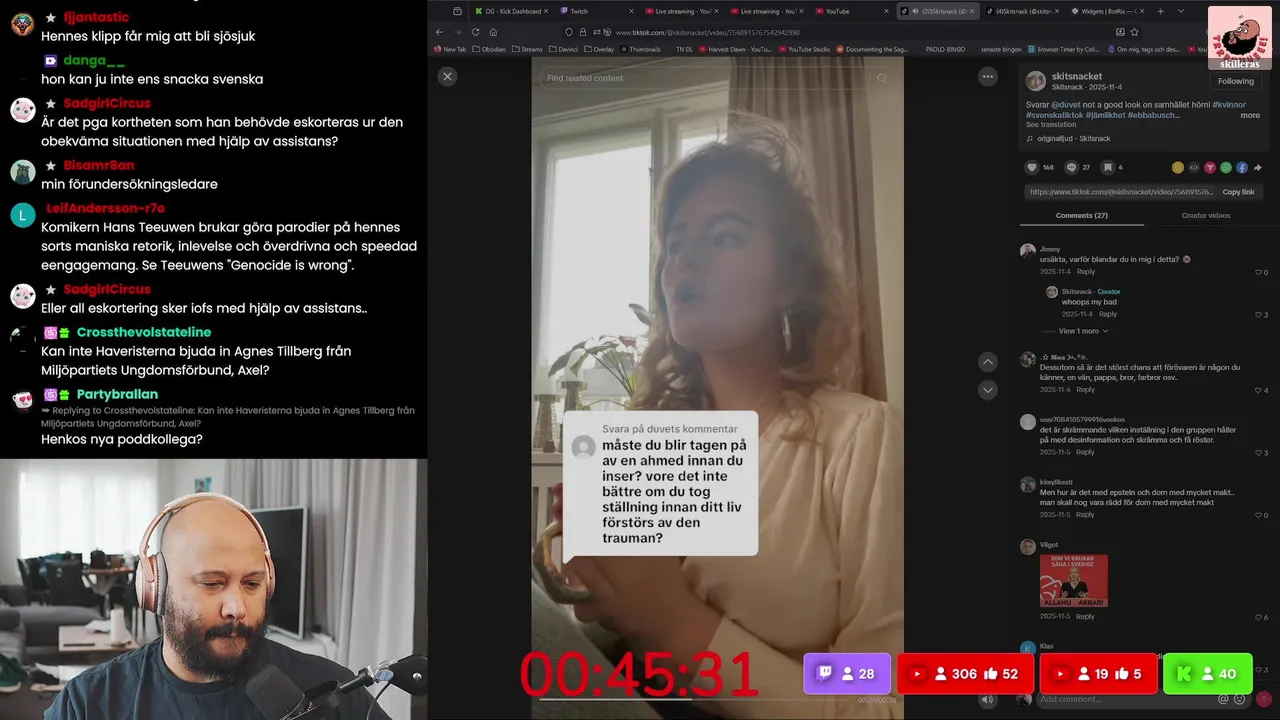Repost with the yellow repost icon
This screenshot has height=720, width=1280.
(x=1178, y=167)
